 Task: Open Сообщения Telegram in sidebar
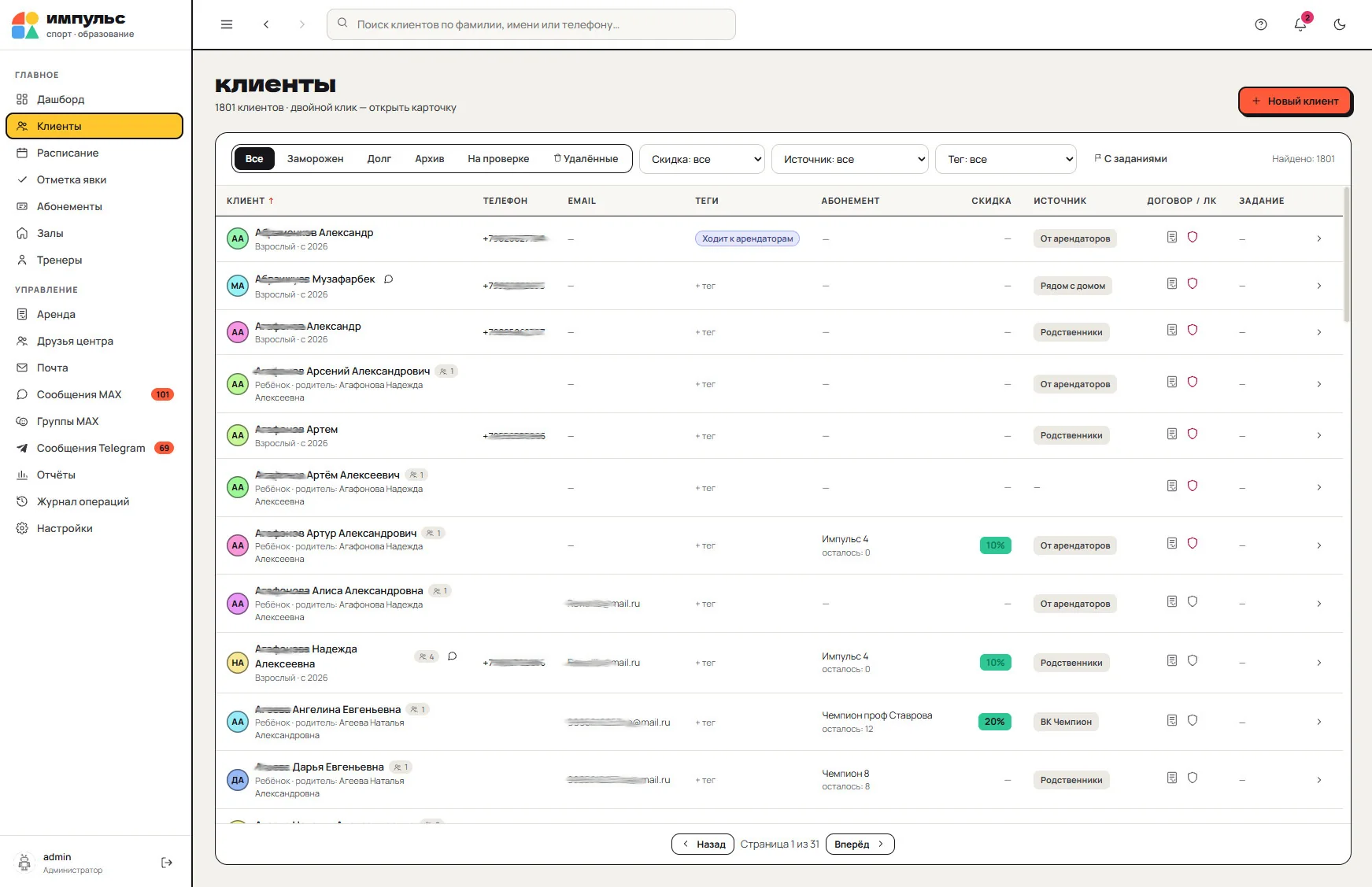point(94,448)
